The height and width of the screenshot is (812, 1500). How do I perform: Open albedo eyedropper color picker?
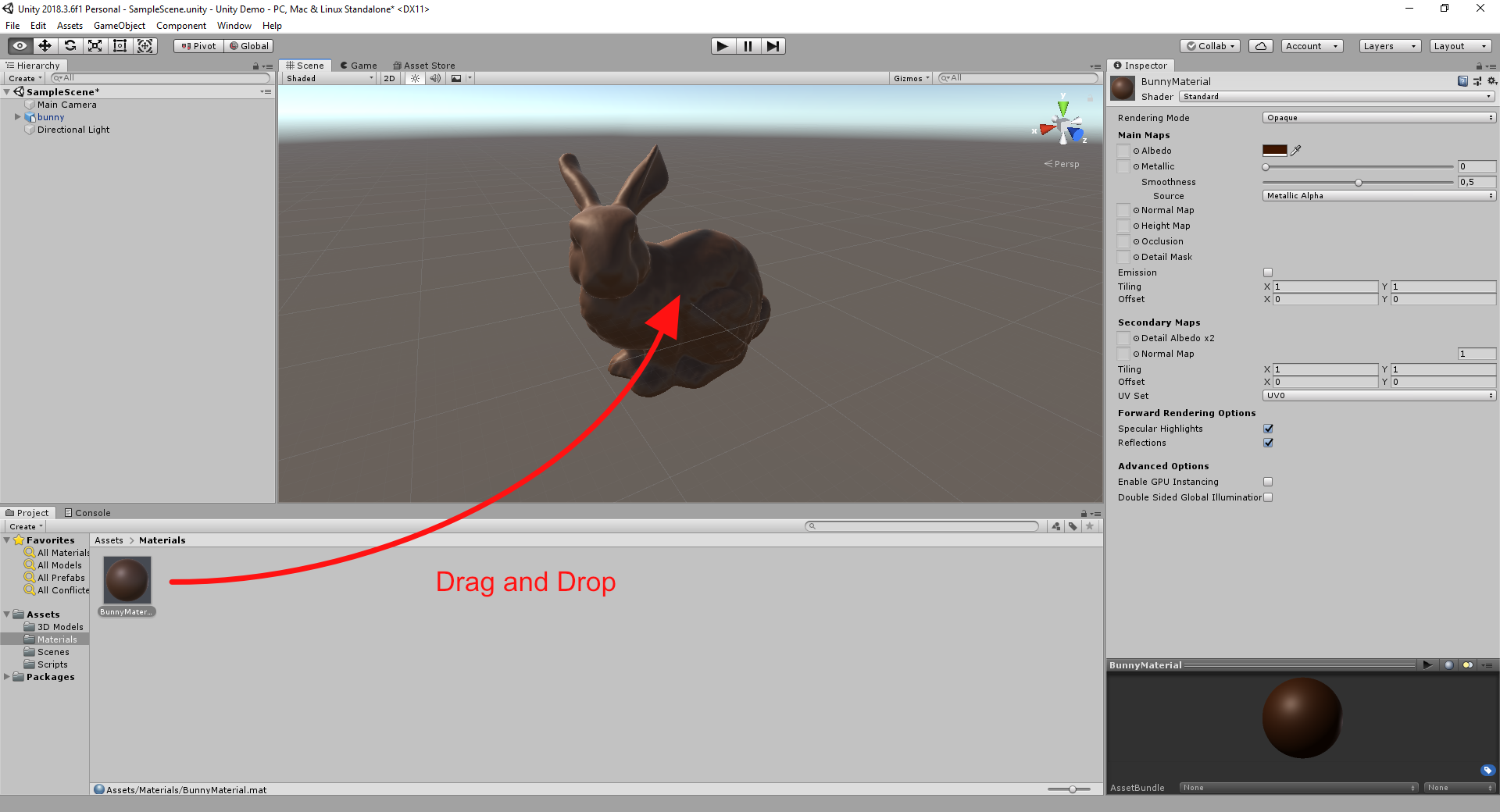pyautogui.click(x=1296, y=151)
